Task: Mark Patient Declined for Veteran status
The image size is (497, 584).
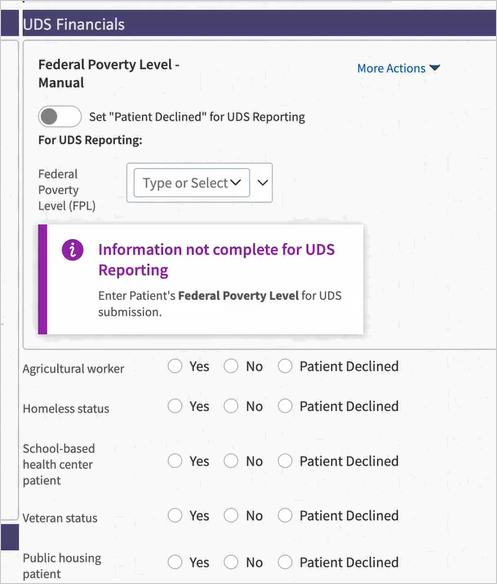Action: coord(285,516)
